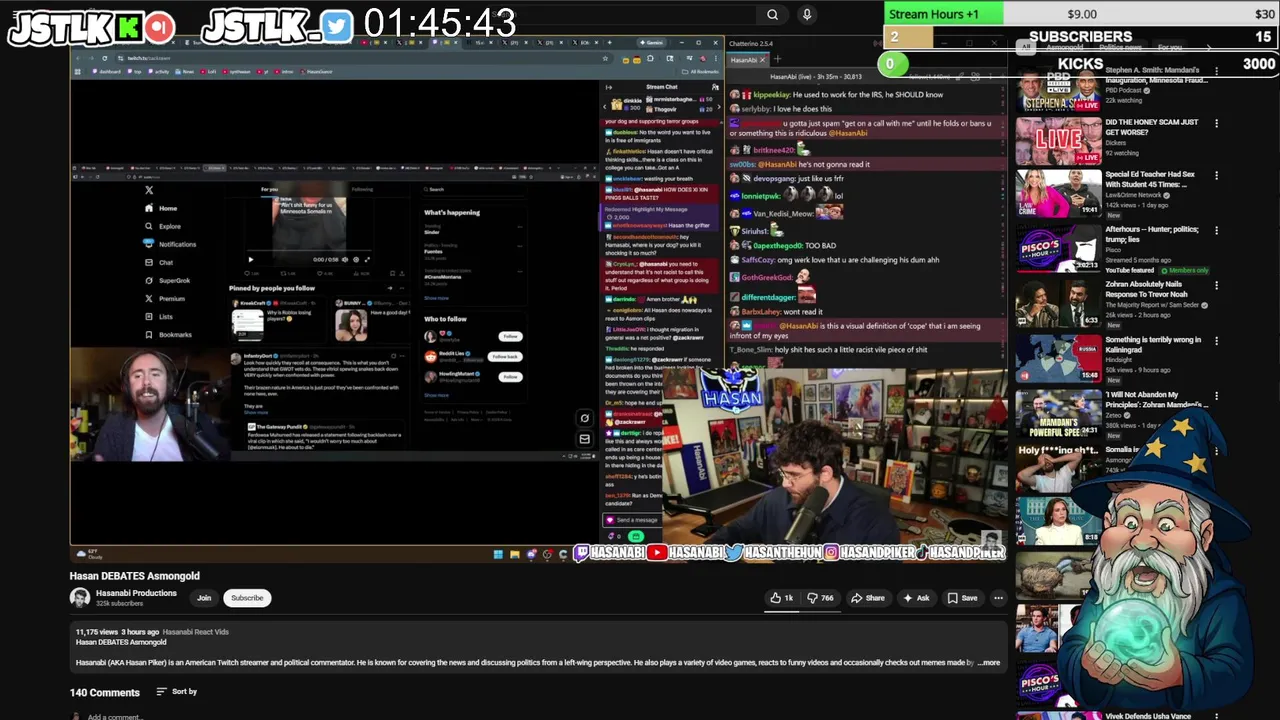Dislike the video (766 thumbs down)
The width and height of the screenshot is (1280, 720).
click(821, 598)
